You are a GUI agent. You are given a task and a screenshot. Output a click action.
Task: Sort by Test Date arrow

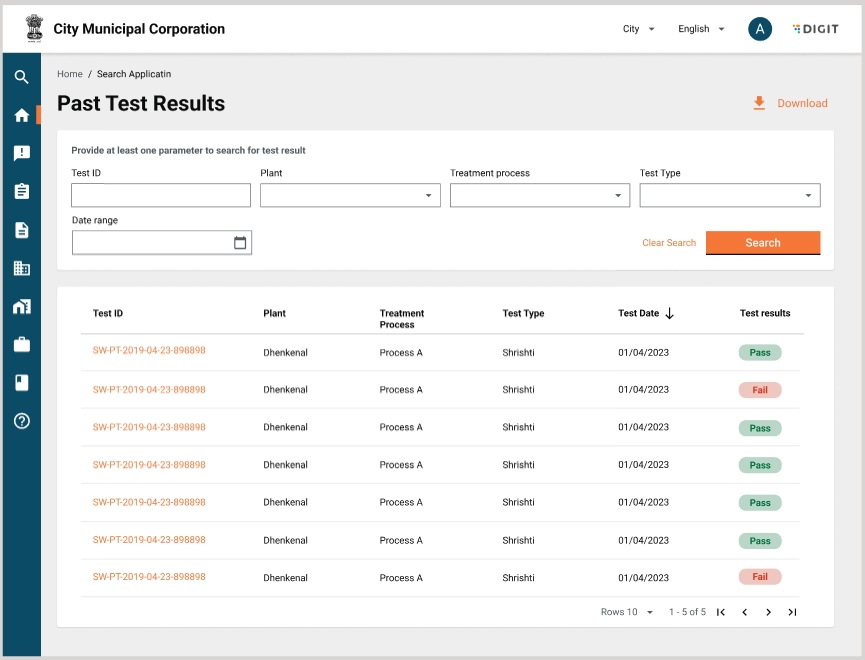point(669,313)
